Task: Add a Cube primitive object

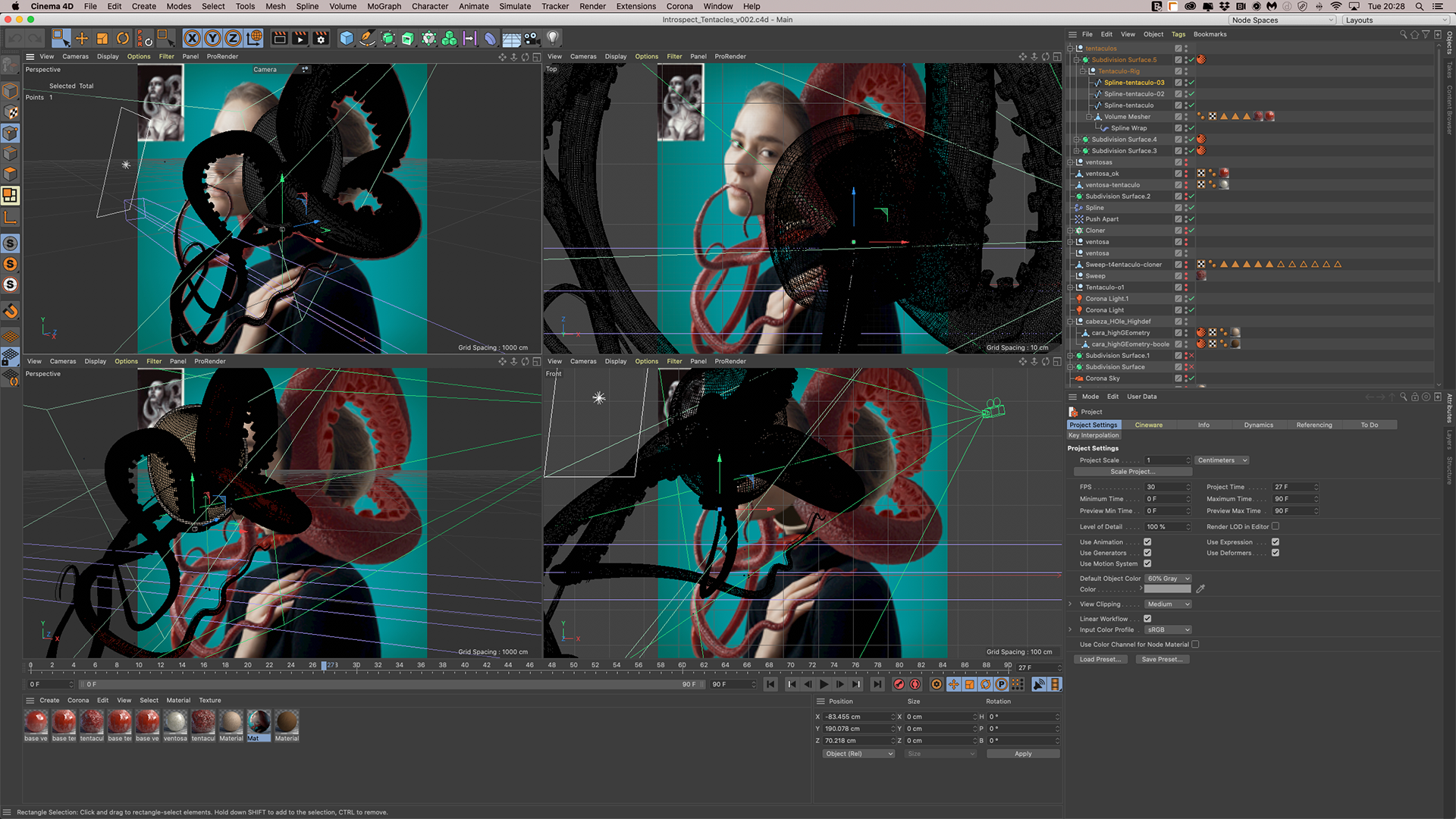Action: coord(347,38)
